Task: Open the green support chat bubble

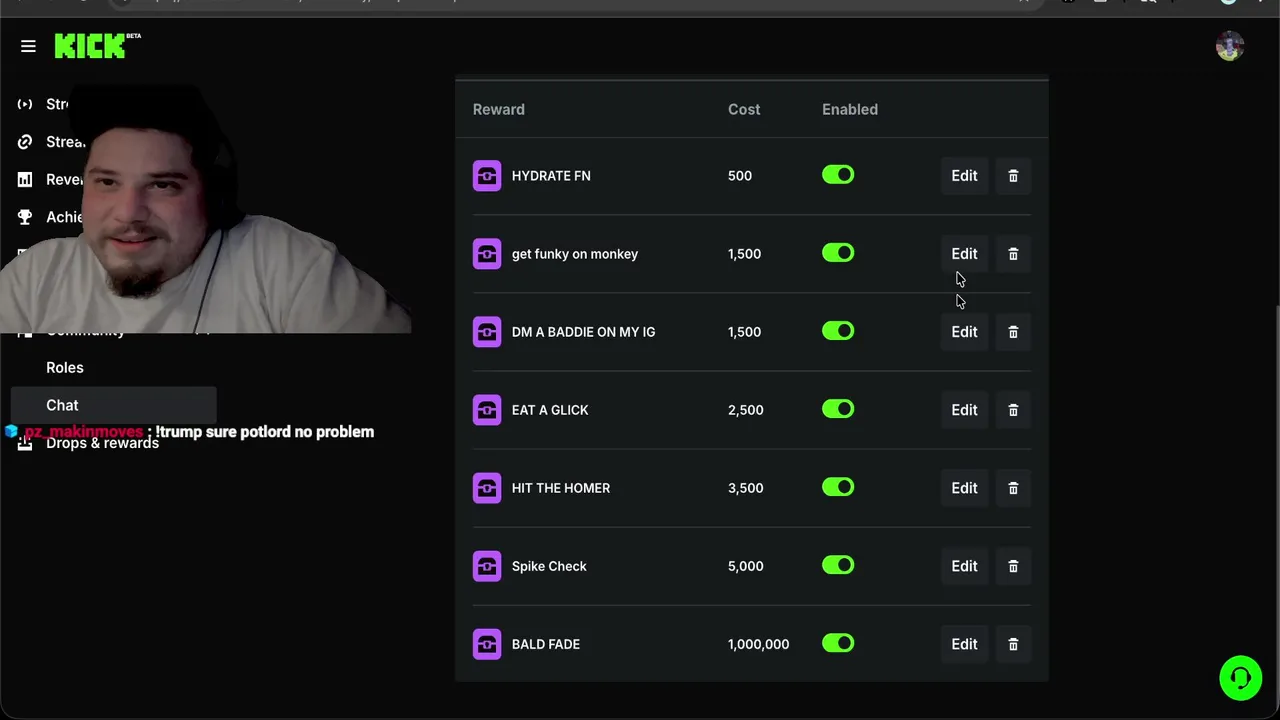Action: pyautogui.click(x=1240, y=678)
